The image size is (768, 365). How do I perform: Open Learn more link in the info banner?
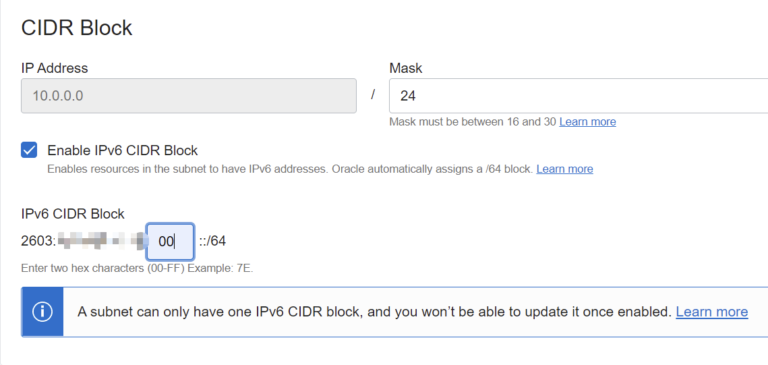pyautogui.click(x=712, y=312)
